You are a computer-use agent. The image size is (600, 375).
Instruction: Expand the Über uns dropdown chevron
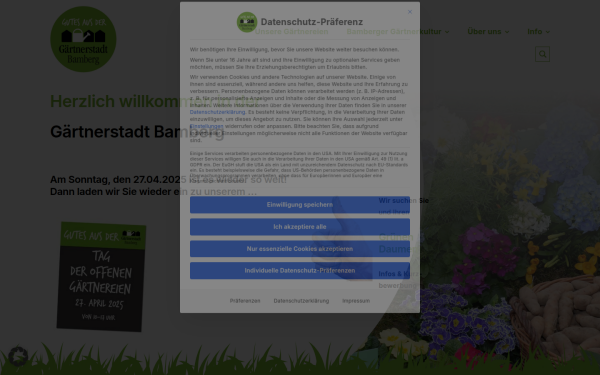tap(507, 32)
